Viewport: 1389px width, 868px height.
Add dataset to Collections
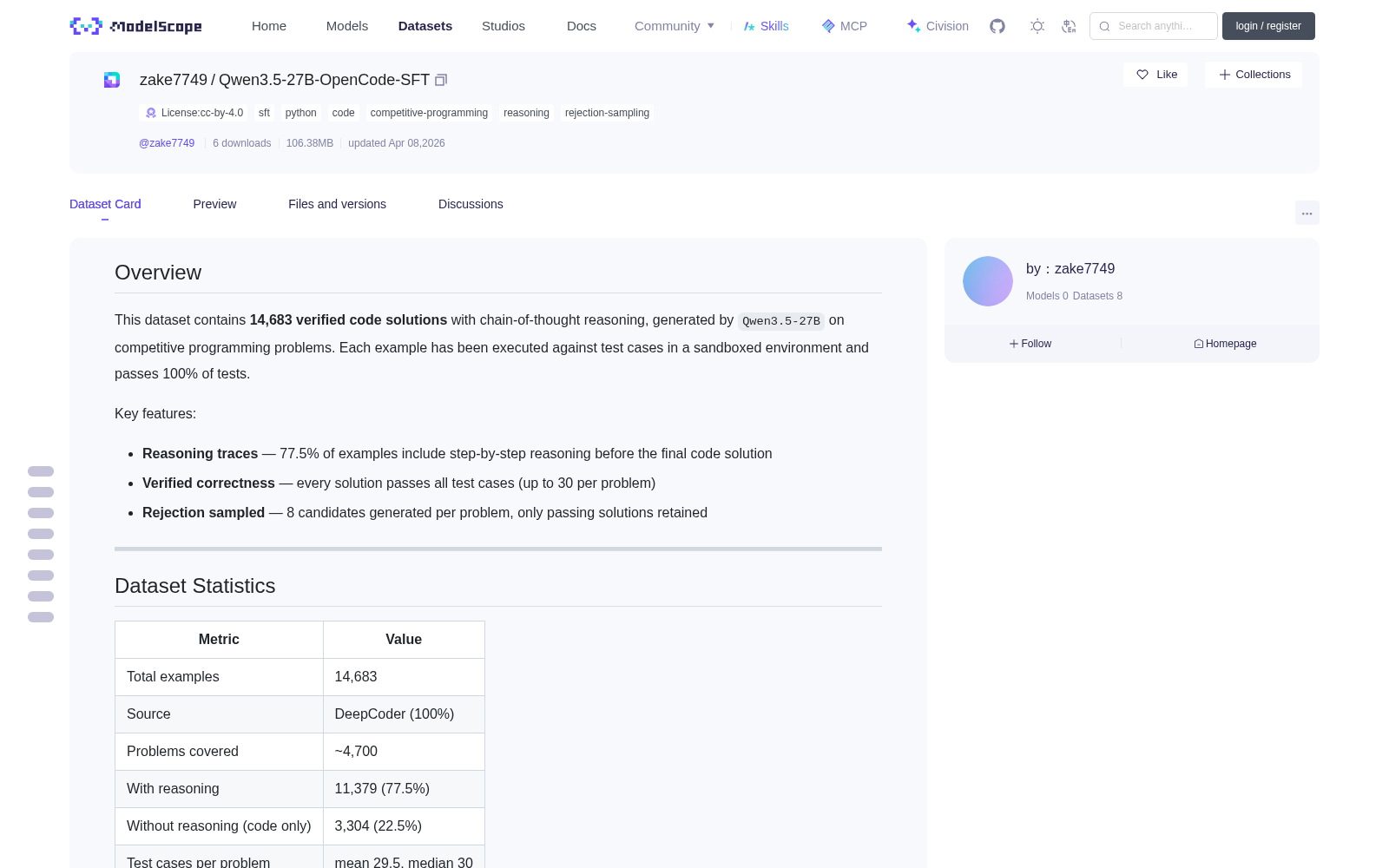point(1254,75)
